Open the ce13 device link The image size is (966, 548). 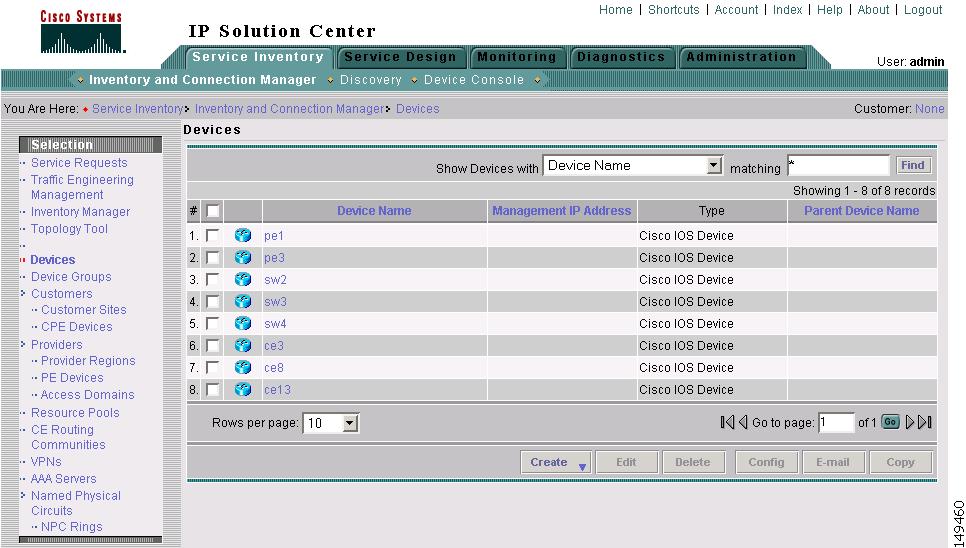[x=277, y=390]
